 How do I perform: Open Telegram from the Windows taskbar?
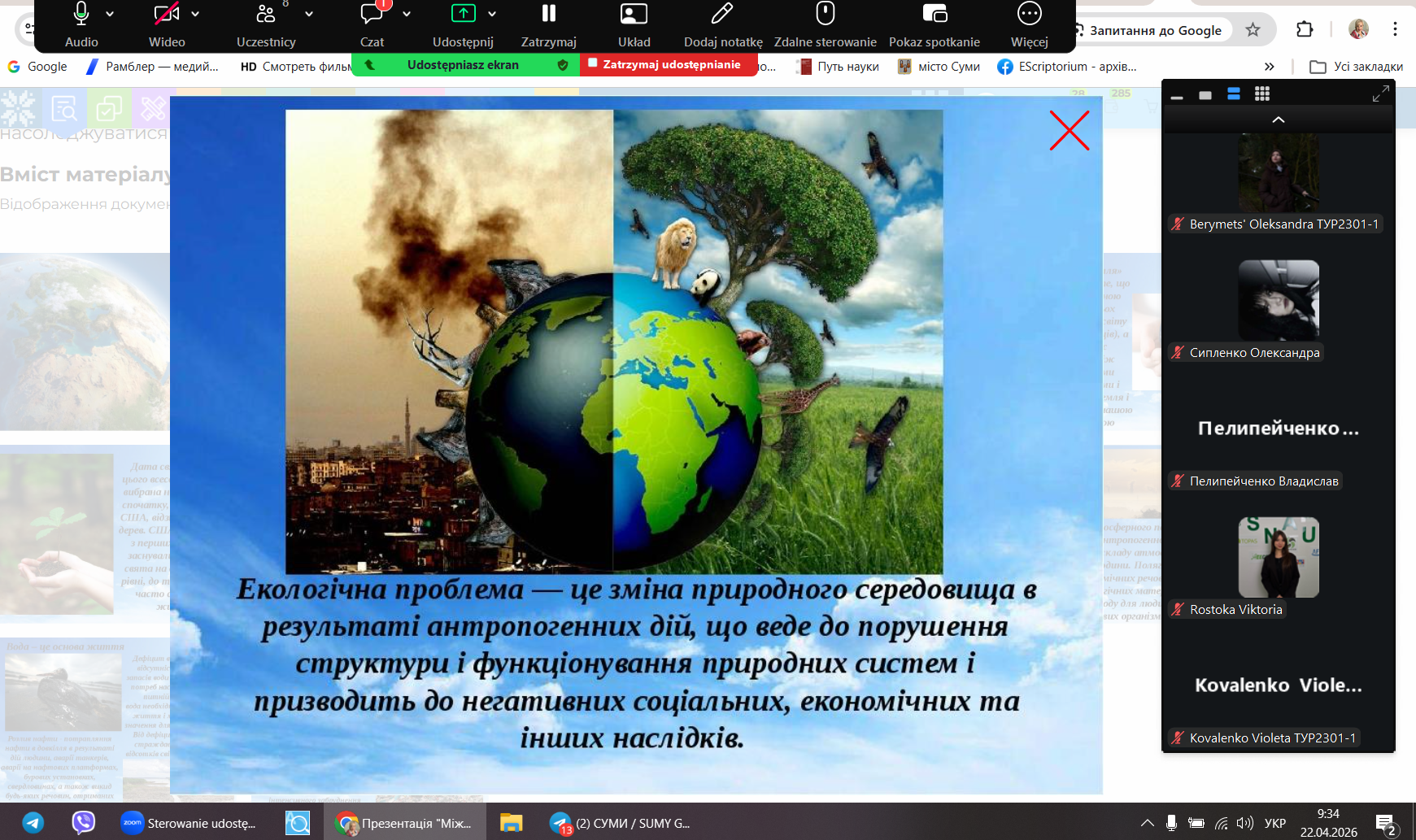(x=33, y=823)
